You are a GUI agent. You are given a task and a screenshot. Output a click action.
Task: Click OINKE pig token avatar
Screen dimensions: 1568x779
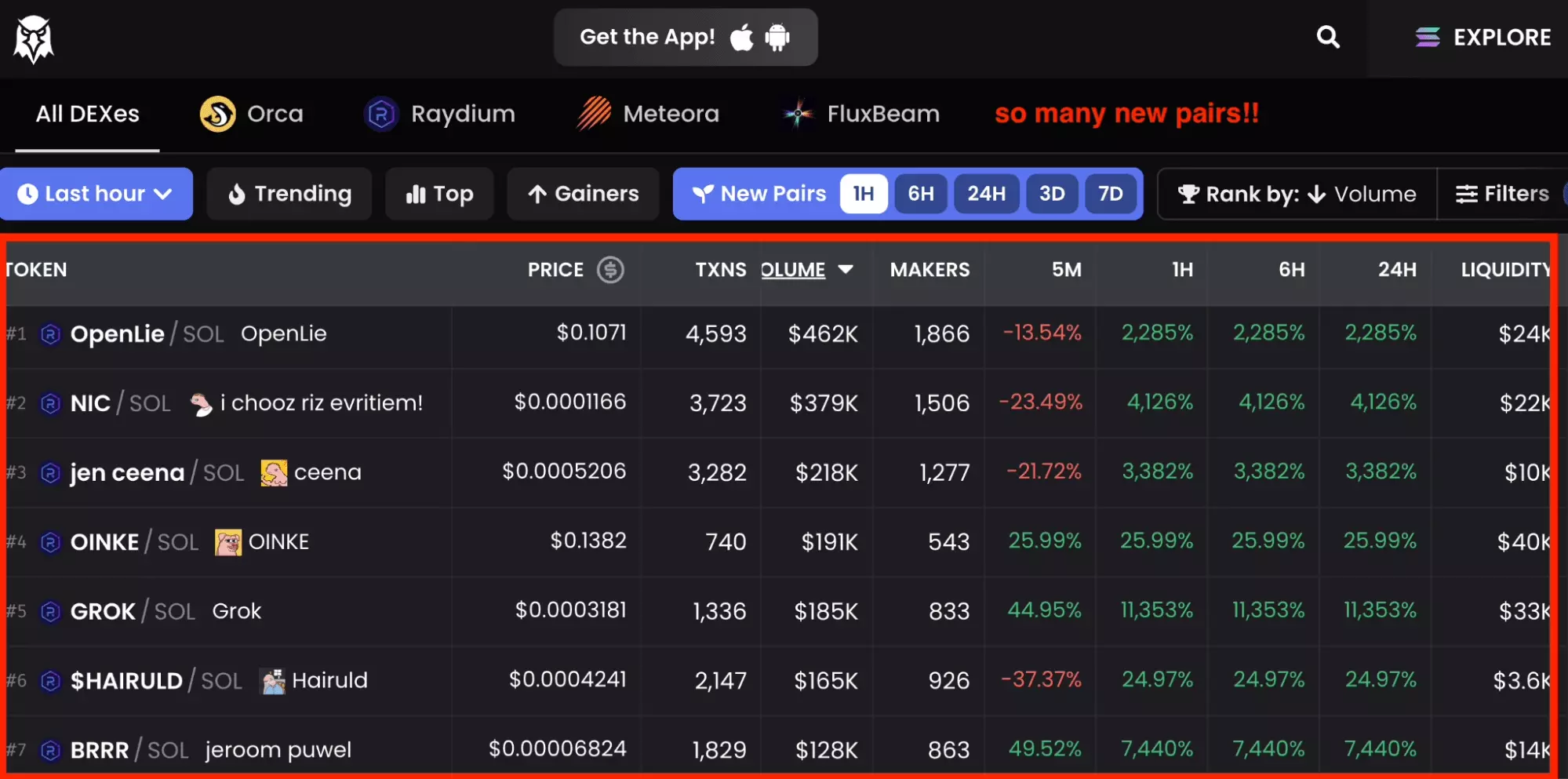228,542
